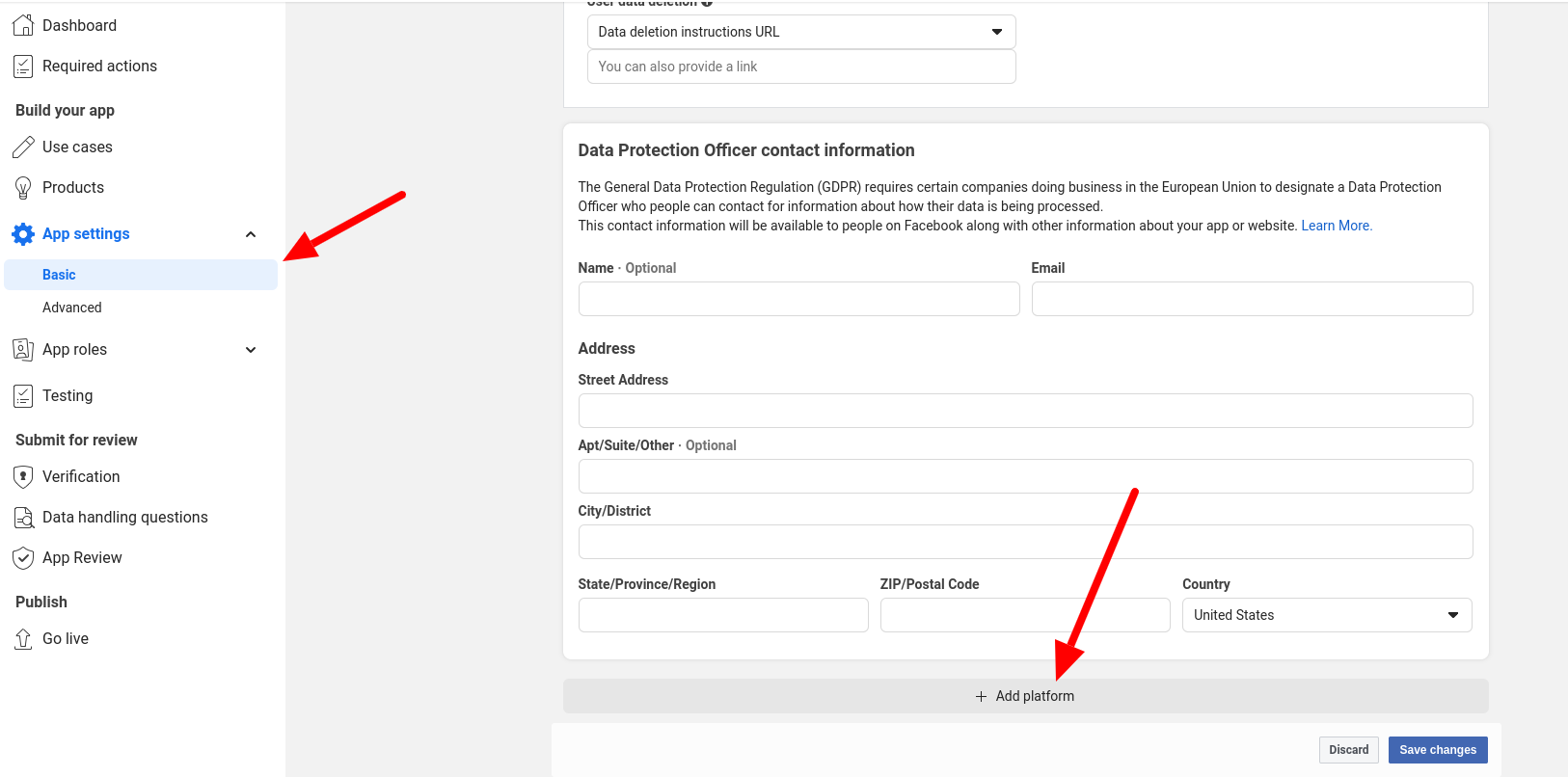Click the plus icon beside Add platform
Image resolution: width=1568 pixels, height=777 pixels.
[981, 696]
